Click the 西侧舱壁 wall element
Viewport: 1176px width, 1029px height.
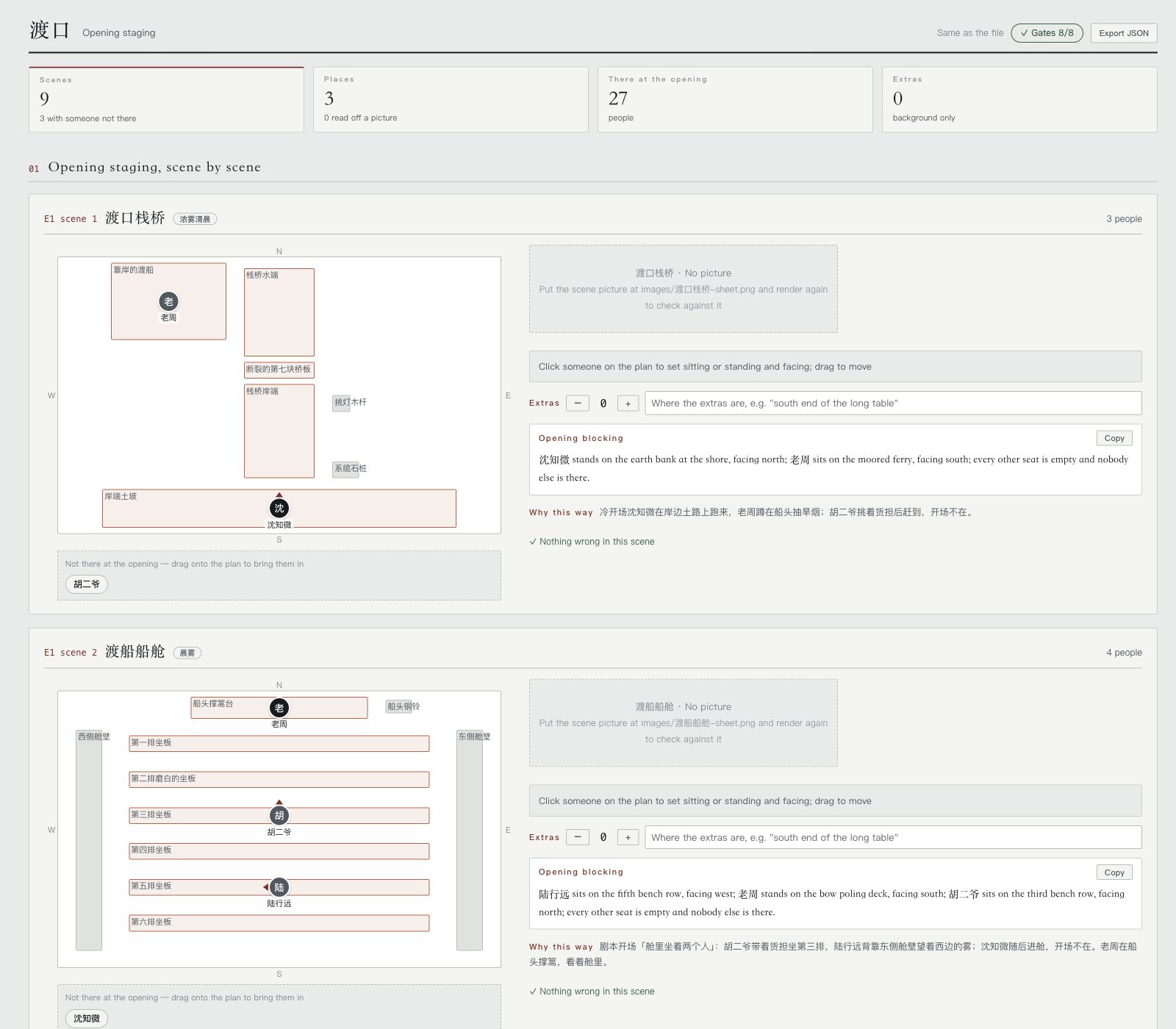(x=89, y=840)
